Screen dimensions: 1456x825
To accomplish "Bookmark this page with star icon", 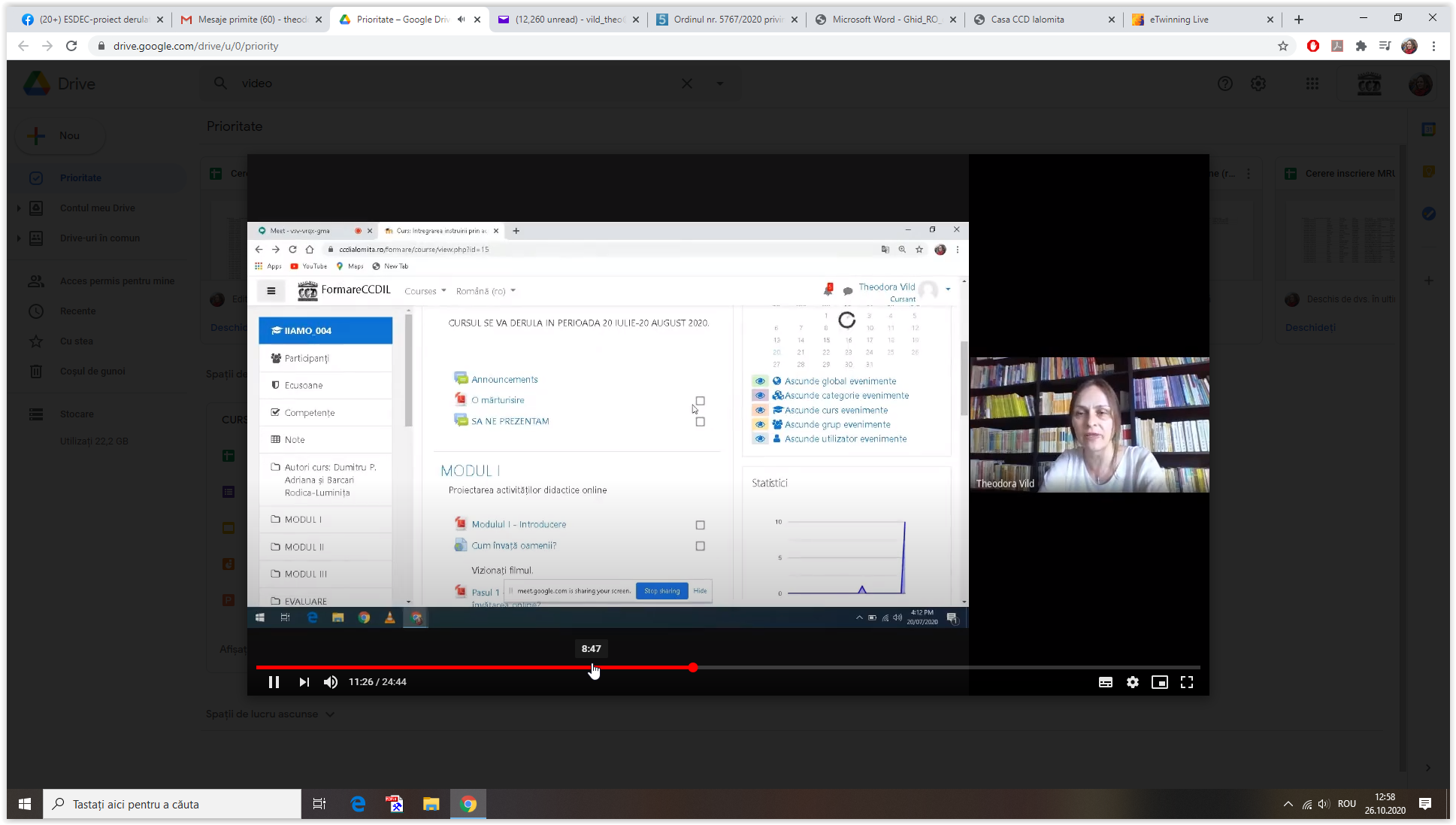I will tap(1283, 46).
